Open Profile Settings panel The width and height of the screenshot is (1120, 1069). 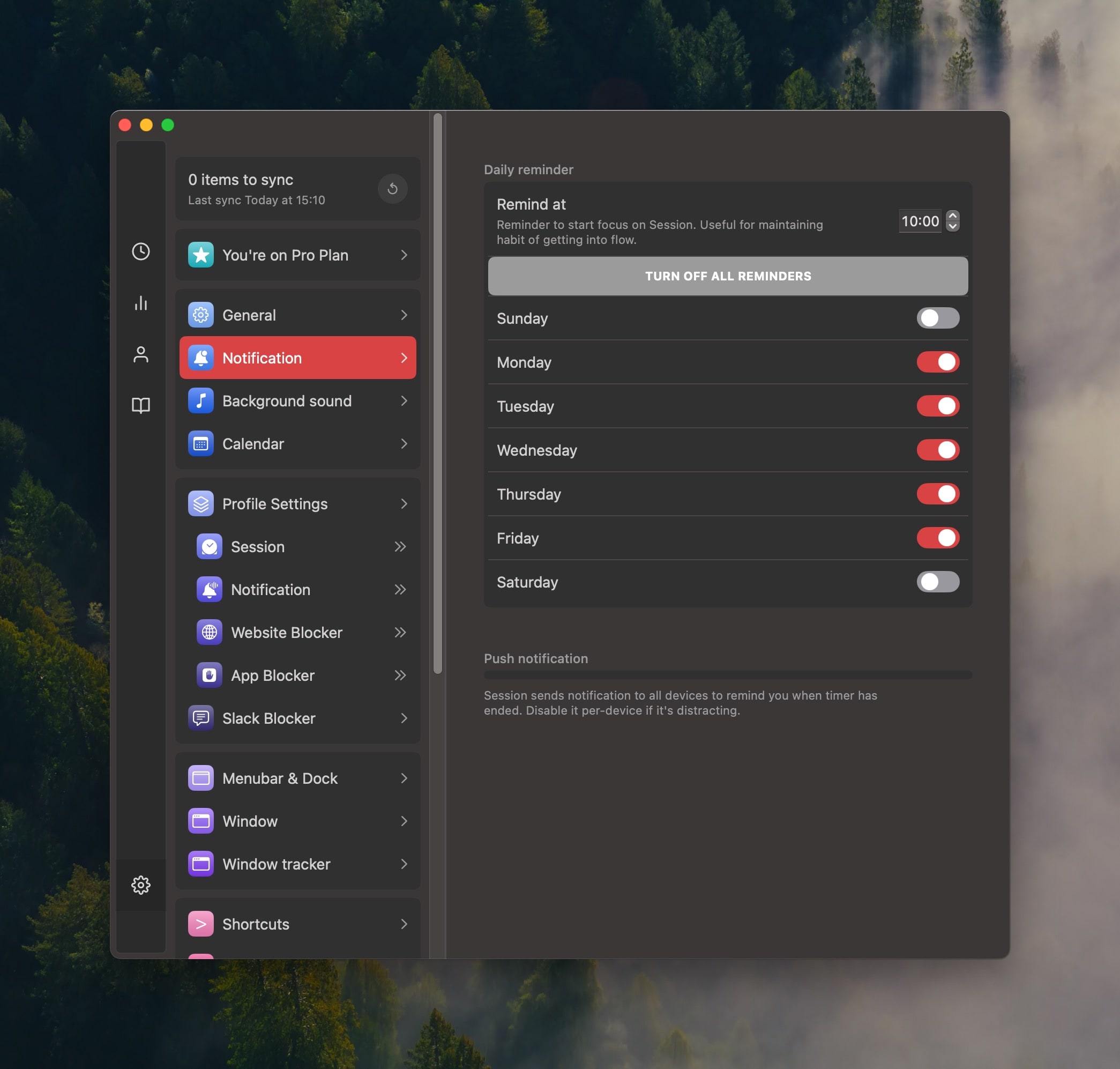(x=298, y=503)
